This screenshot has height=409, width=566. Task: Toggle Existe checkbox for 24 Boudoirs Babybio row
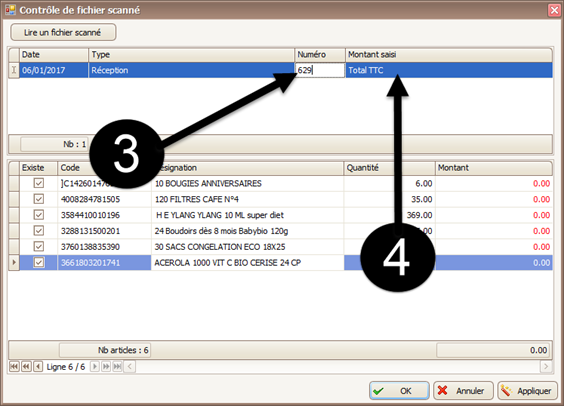(x=39, y=231)
